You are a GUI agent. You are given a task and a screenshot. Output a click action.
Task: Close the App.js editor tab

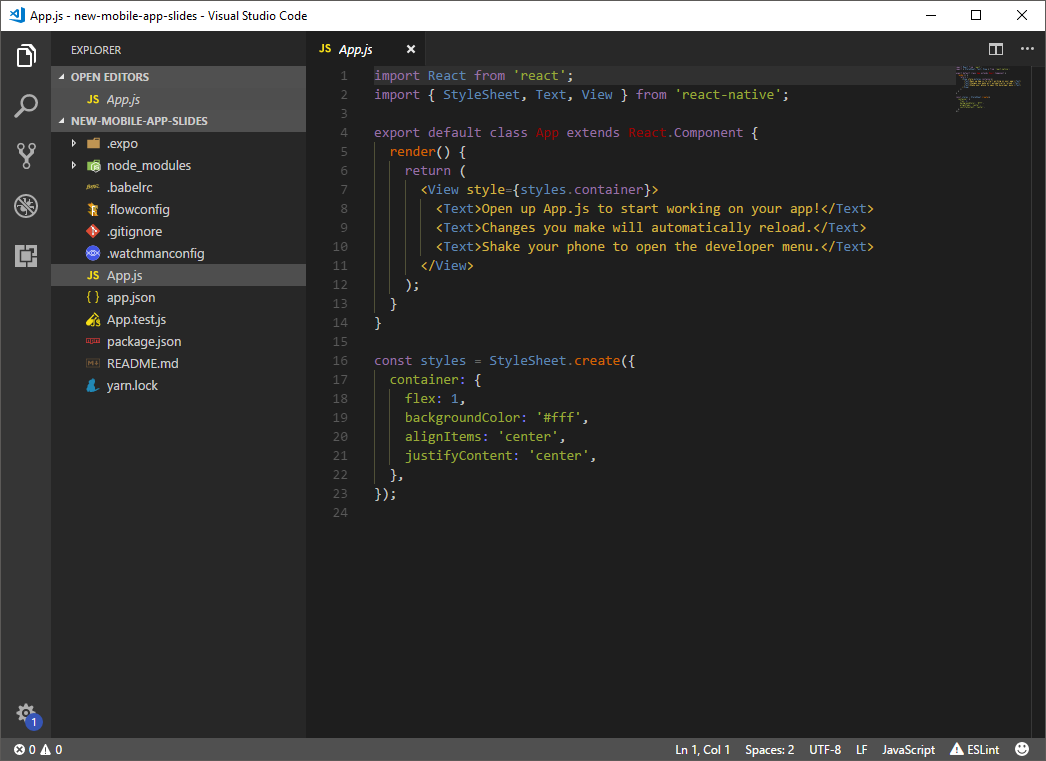[x=411, y=49]
